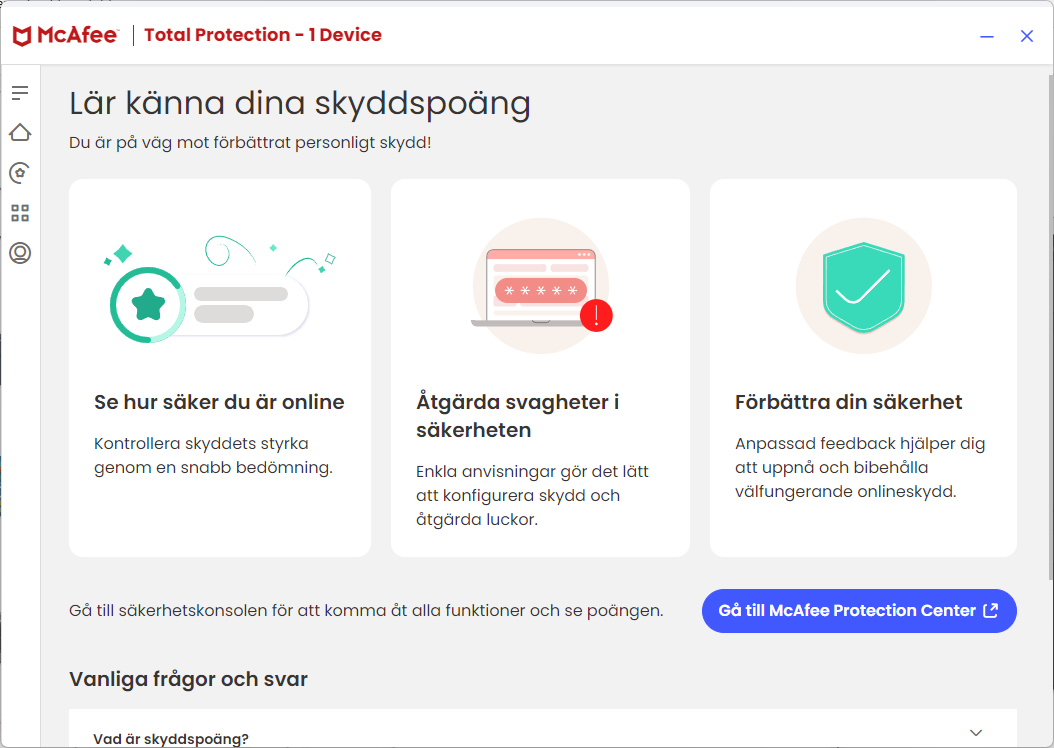Select the Home icon in the sidebar

click(20, 132)
